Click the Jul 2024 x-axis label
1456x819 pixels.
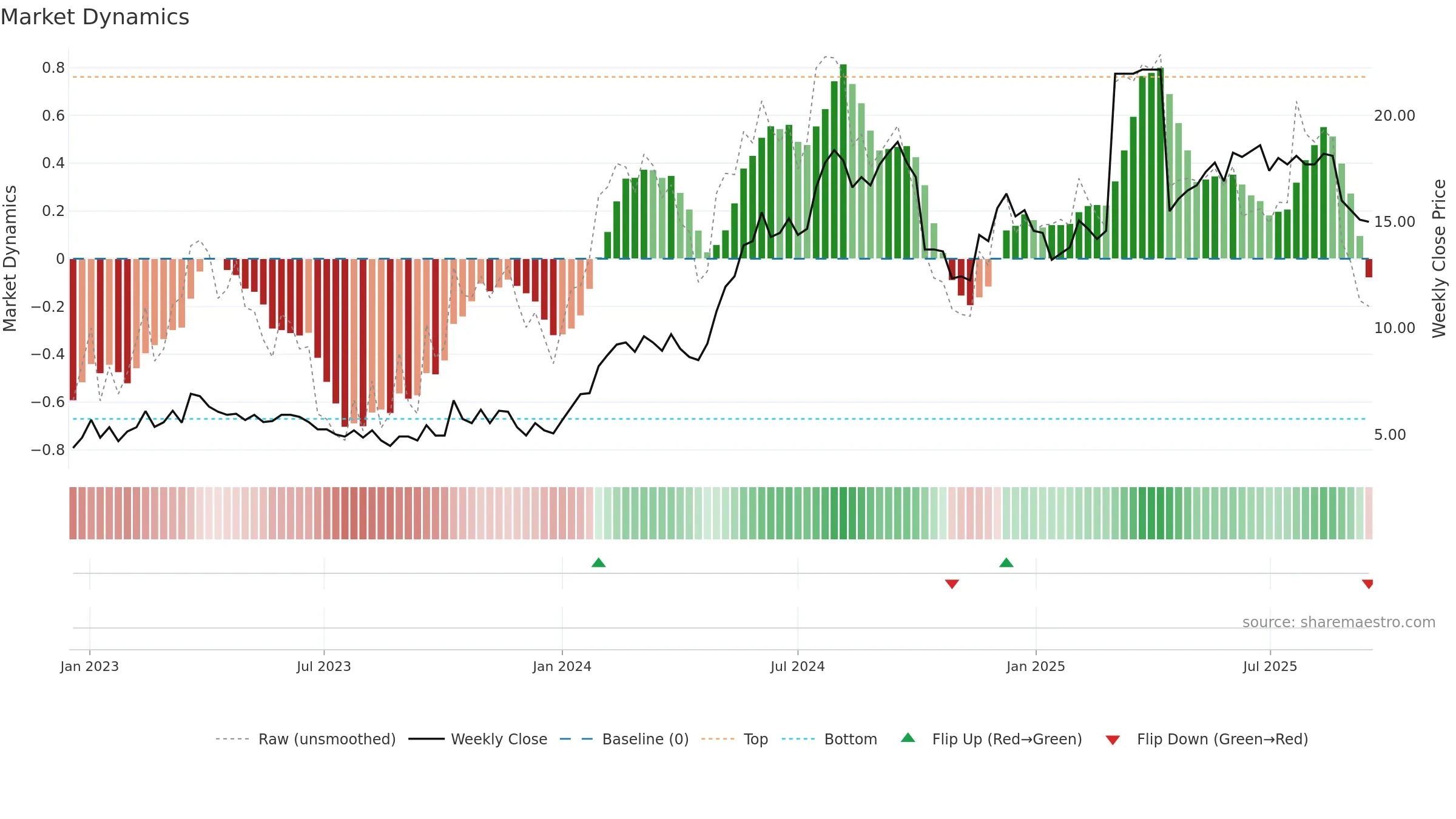coord(798,666)
